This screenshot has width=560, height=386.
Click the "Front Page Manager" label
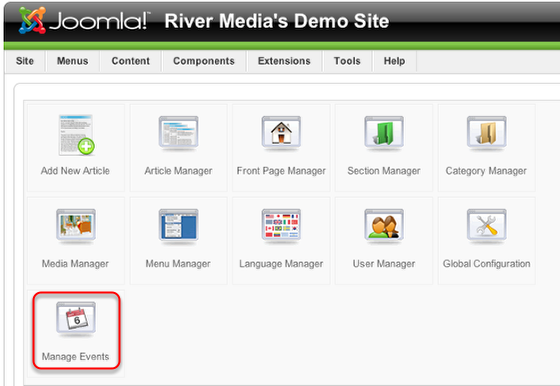pos(281,171)
